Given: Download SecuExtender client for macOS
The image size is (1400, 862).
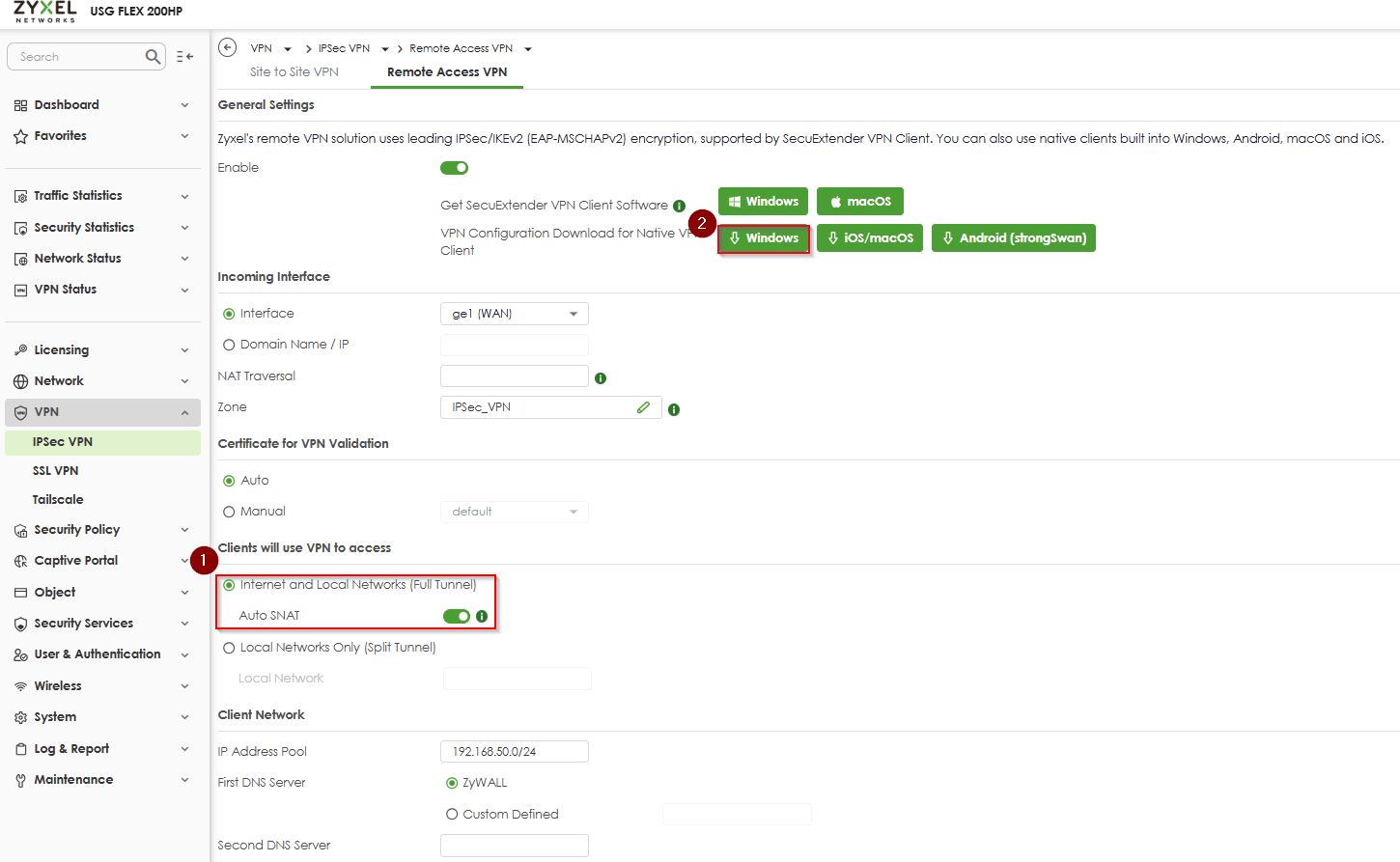Looking at the screenshot, I should (x=860, y=202).
